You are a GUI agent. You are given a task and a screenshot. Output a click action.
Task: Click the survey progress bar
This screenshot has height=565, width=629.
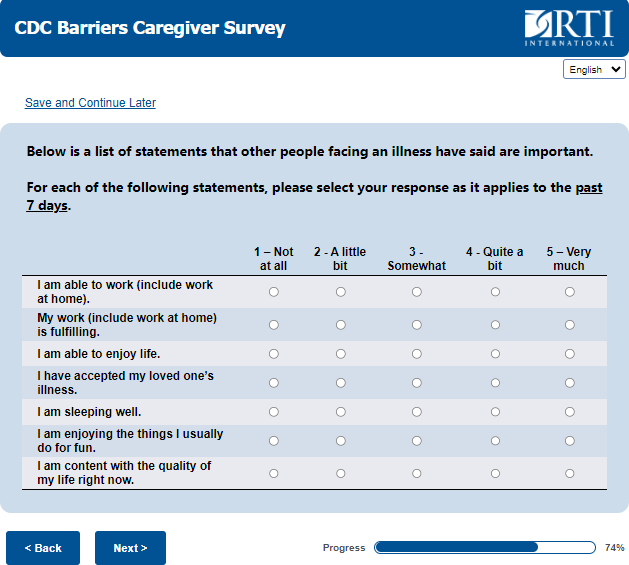click(485, 548)
